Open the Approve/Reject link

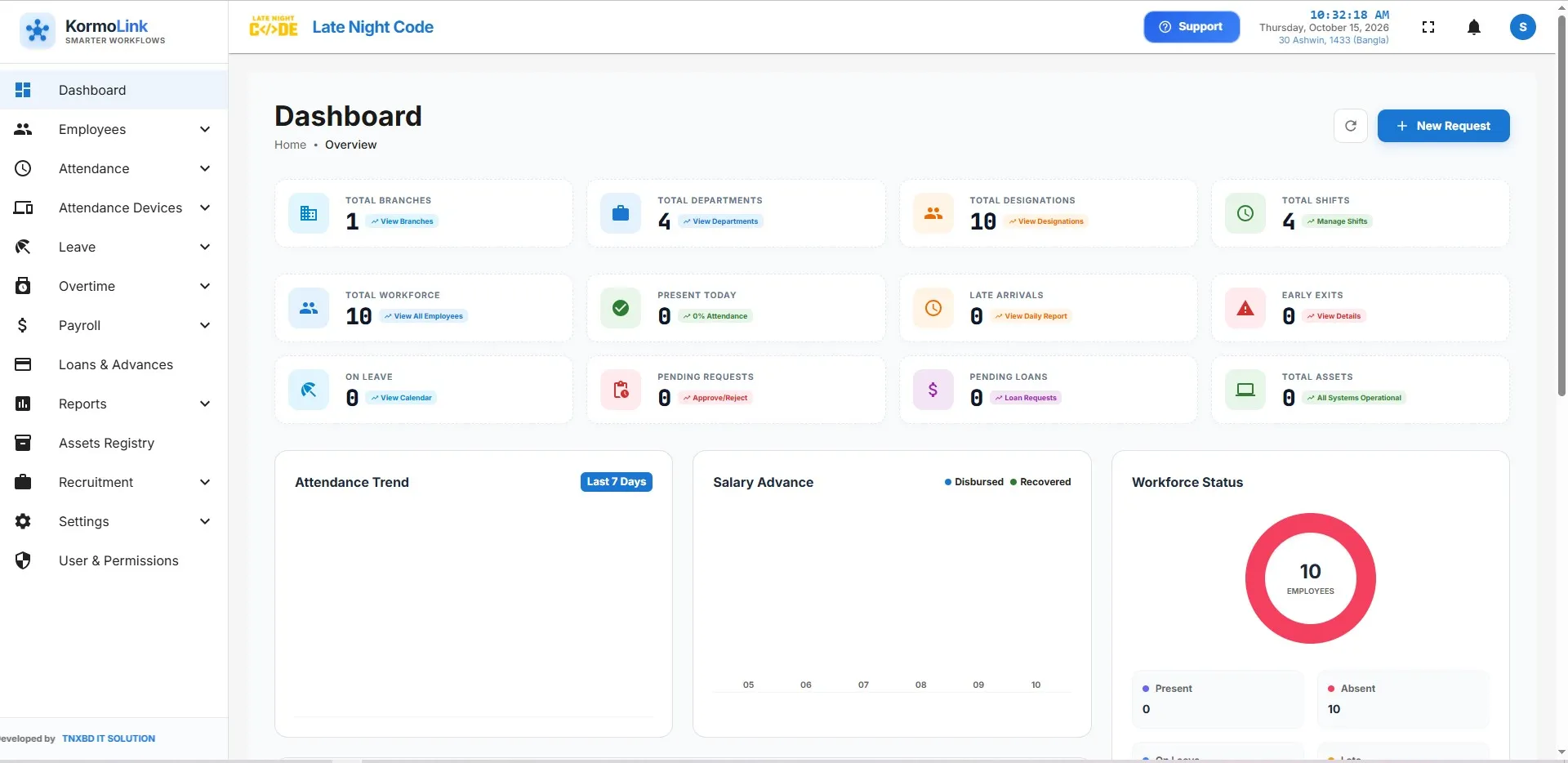coord(715,398)
